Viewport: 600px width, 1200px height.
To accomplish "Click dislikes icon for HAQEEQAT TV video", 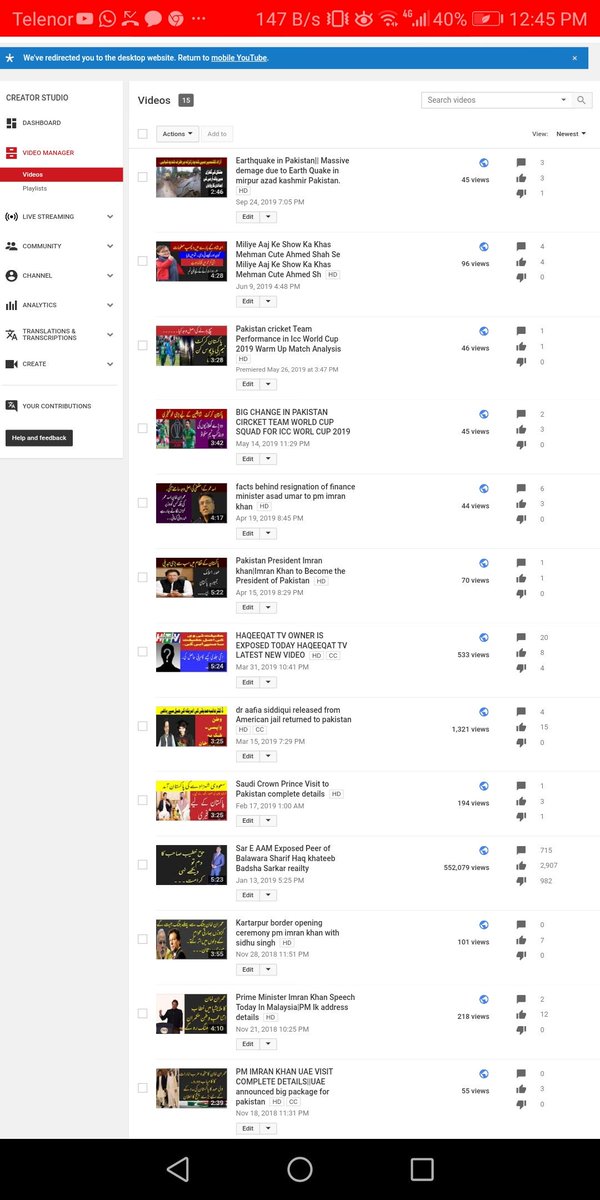I will [521, 668].
